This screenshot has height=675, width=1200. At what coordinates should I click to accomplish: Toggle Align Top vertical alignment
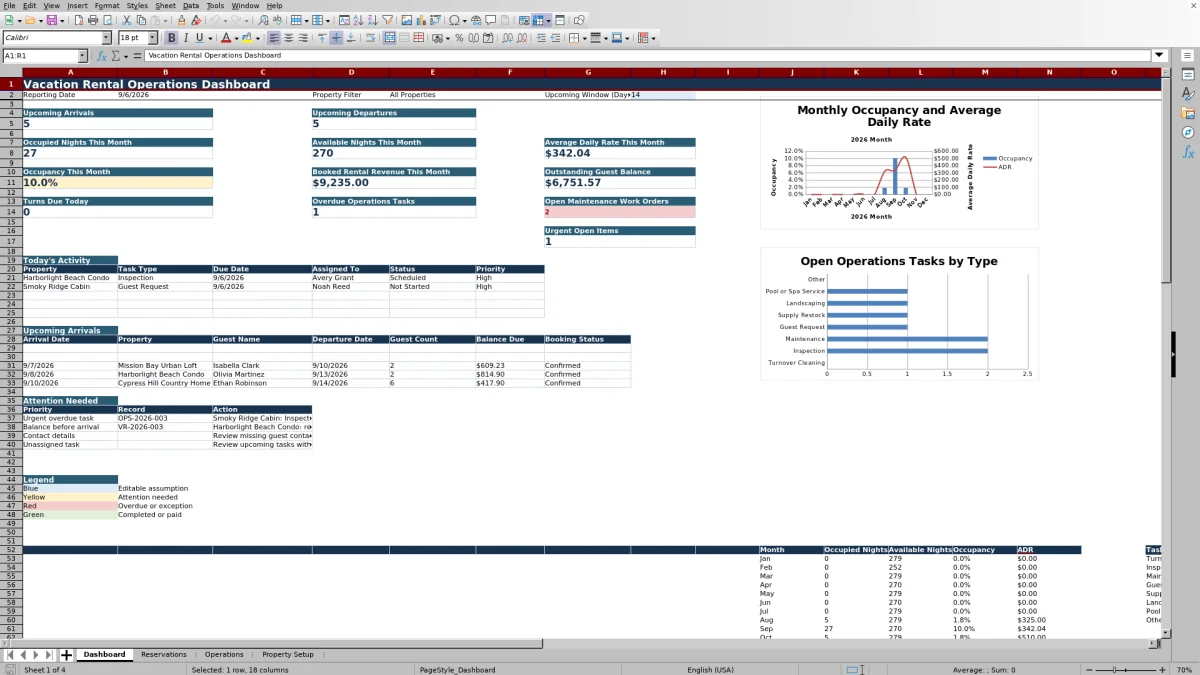321,38
